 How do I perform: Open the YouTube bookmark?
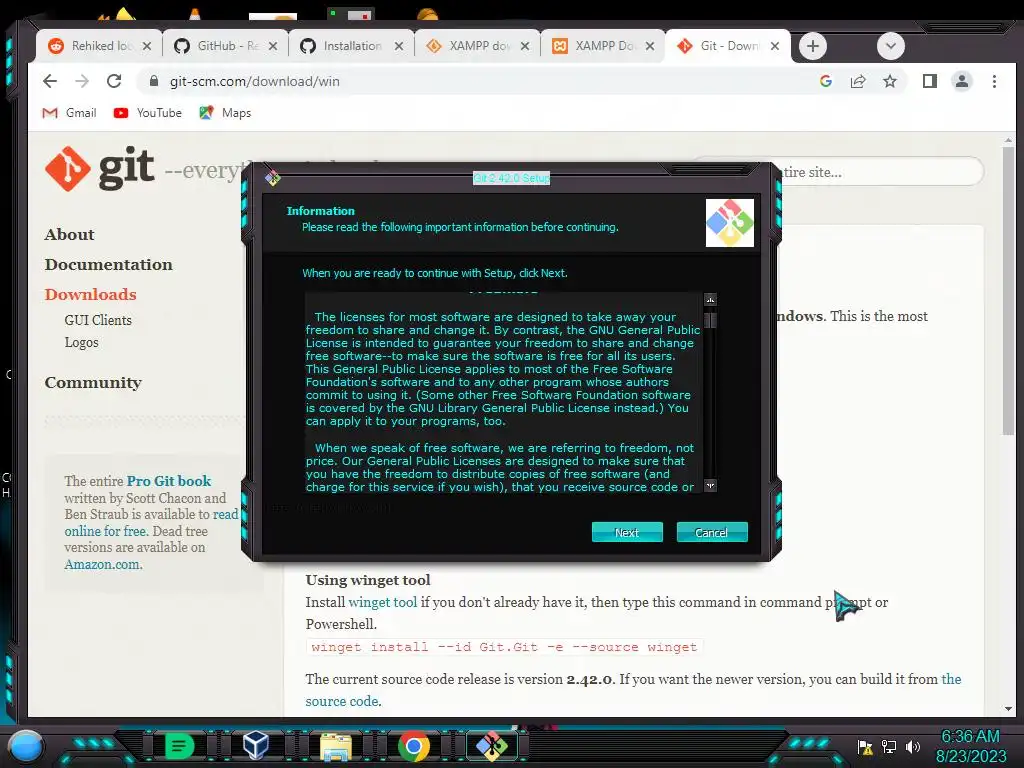tap(148, 113)
